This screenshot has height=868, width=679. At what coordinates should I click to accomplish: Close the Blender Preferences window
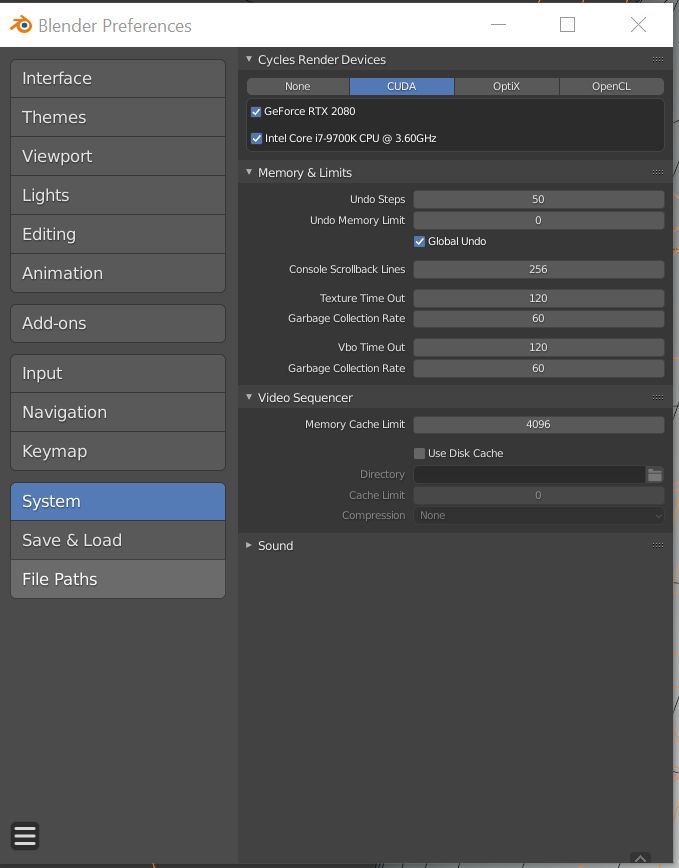tap(638, 25)
